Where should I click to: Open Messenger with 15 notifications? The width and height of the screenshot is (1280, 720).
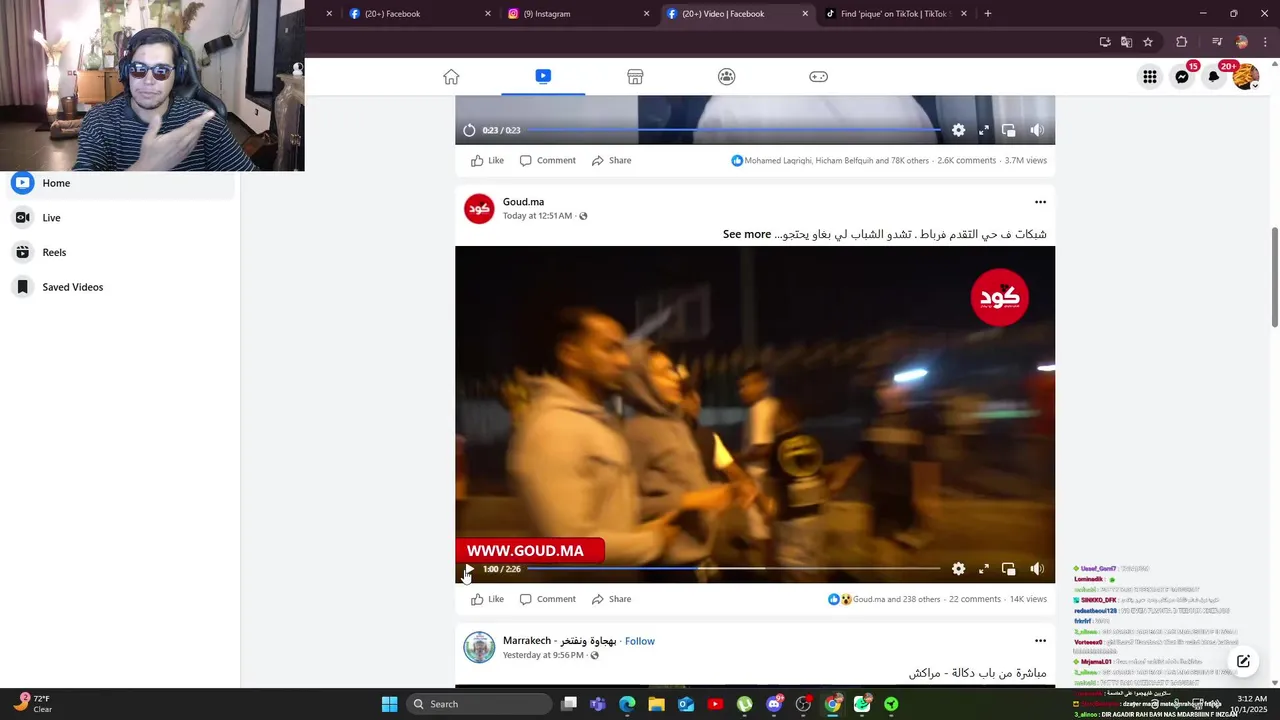pyautogui.click(x=1182, y=77)
